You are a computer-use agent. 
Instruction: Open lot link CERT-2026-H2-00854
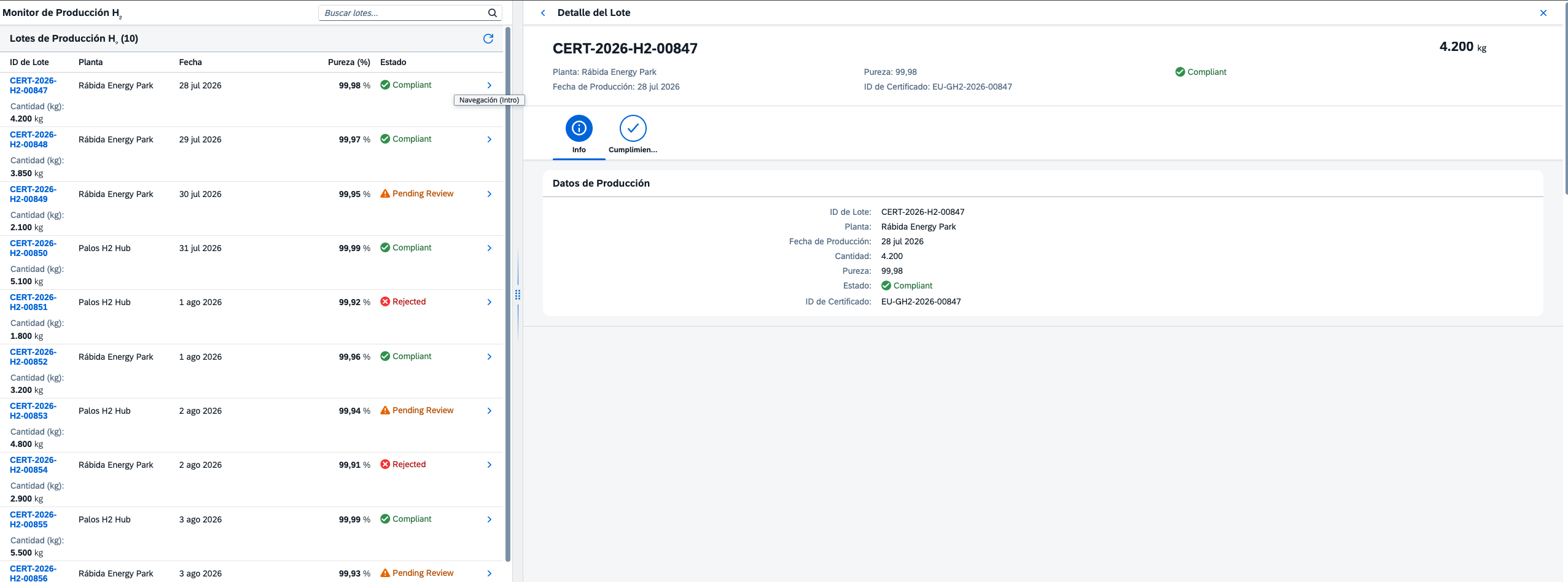33,465
